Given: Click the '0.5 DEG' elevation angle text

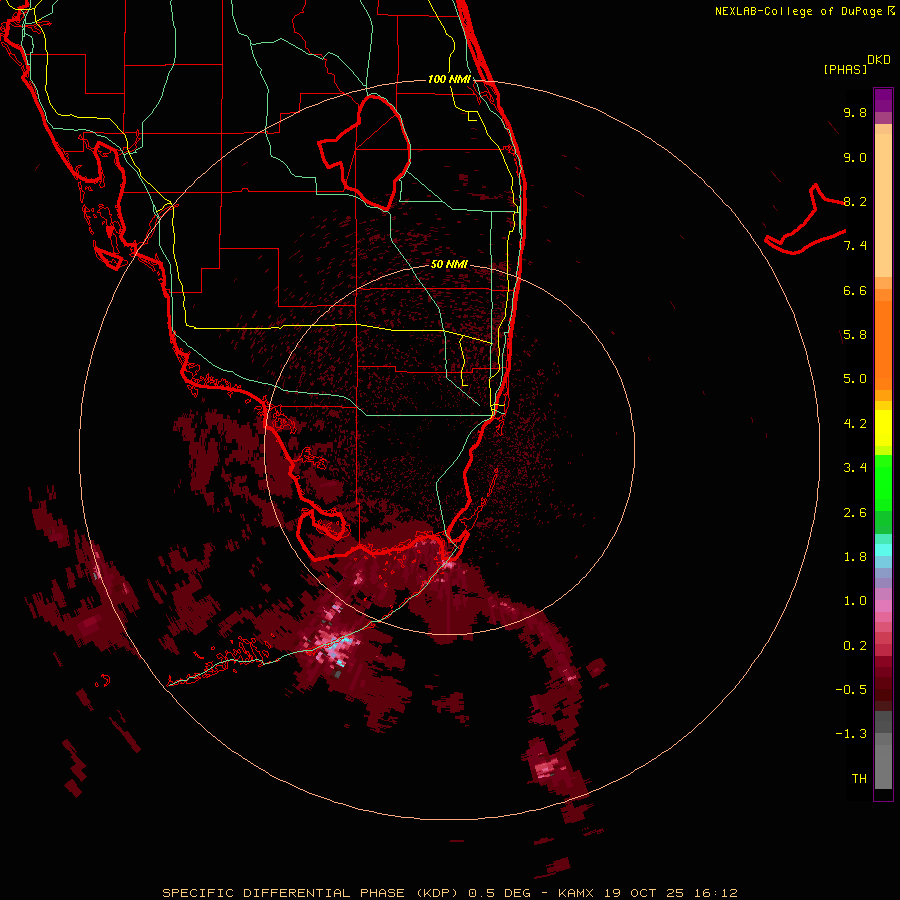Looking at the screenshot, I should [x=499, y=893].
